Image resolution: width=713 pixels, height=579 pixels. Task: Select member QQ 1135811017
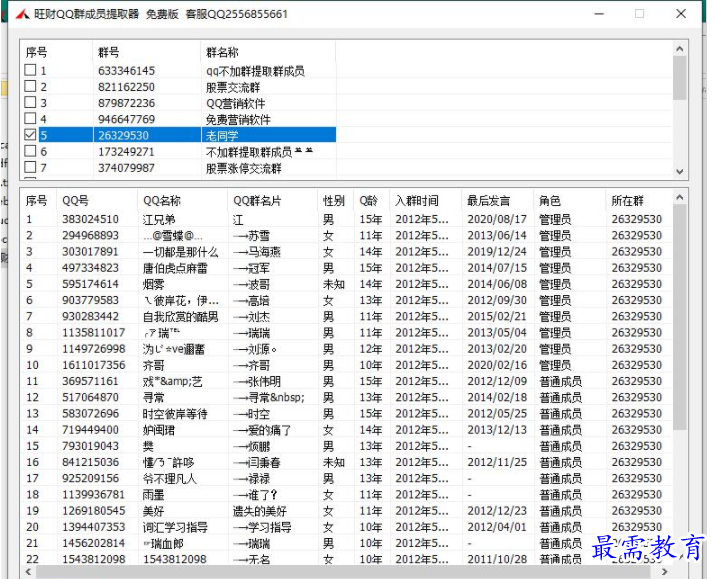(94, 333)
